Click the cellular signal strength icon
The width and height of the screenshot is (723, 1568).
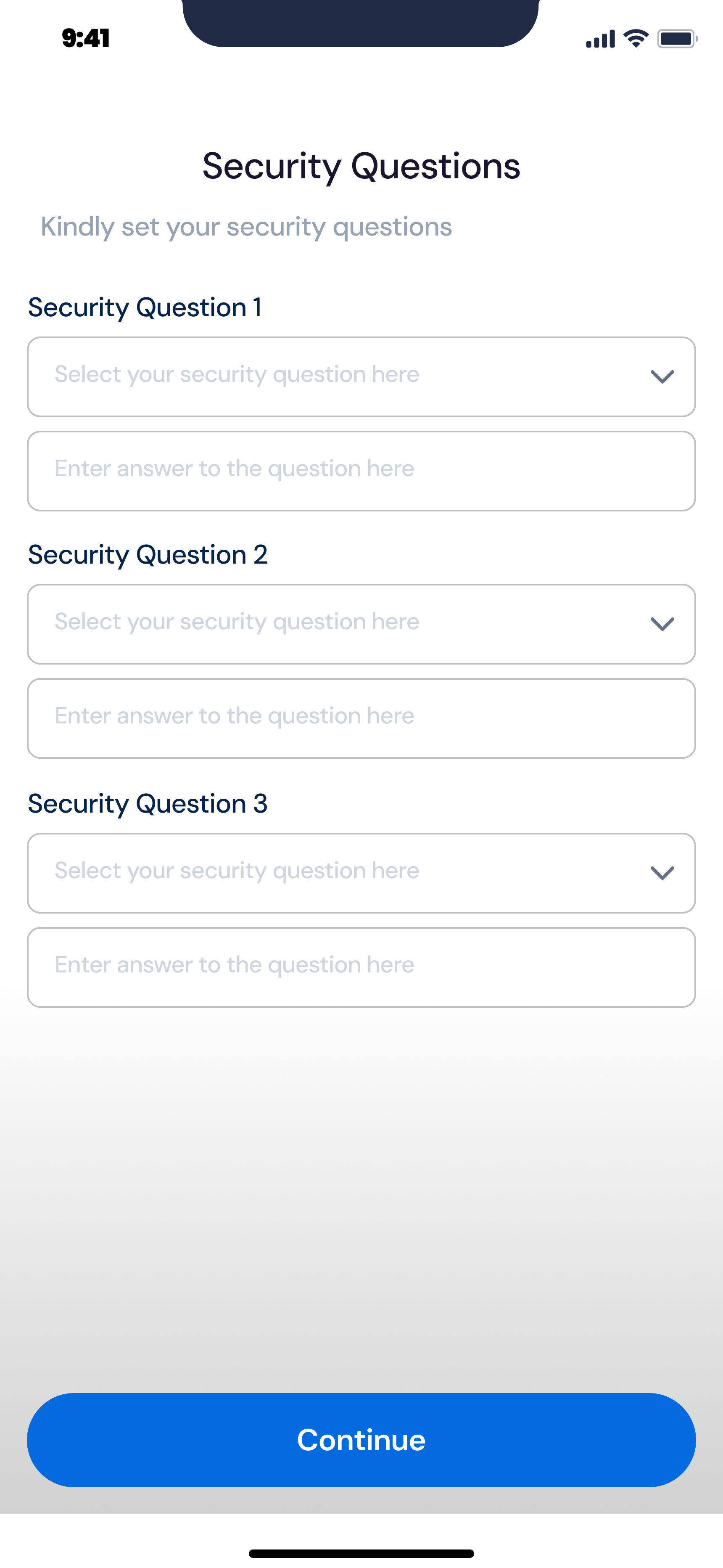(600, 39)
